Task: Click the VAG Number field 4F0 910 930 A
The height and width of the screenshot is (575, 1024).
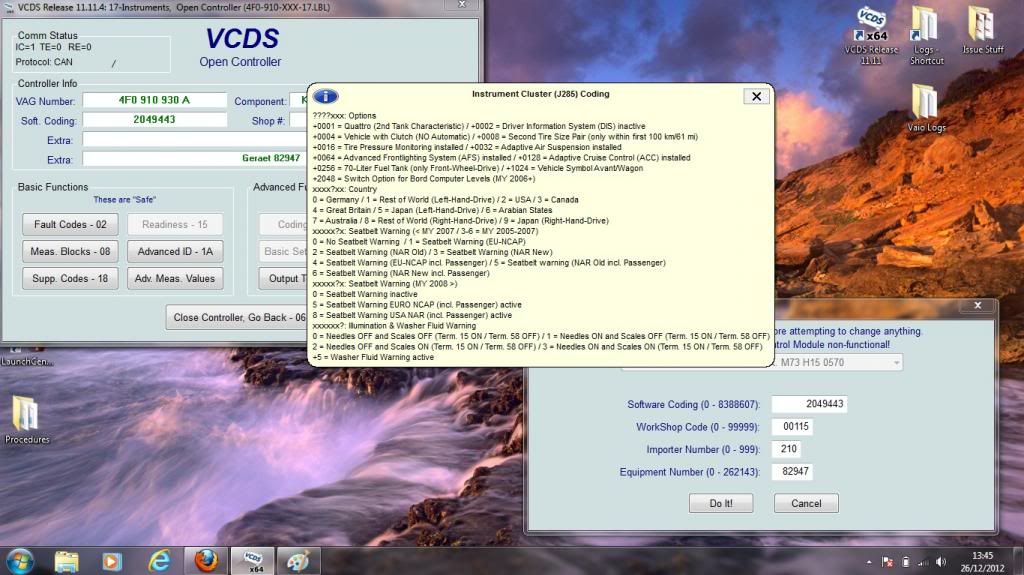Action: coord(154,100)
